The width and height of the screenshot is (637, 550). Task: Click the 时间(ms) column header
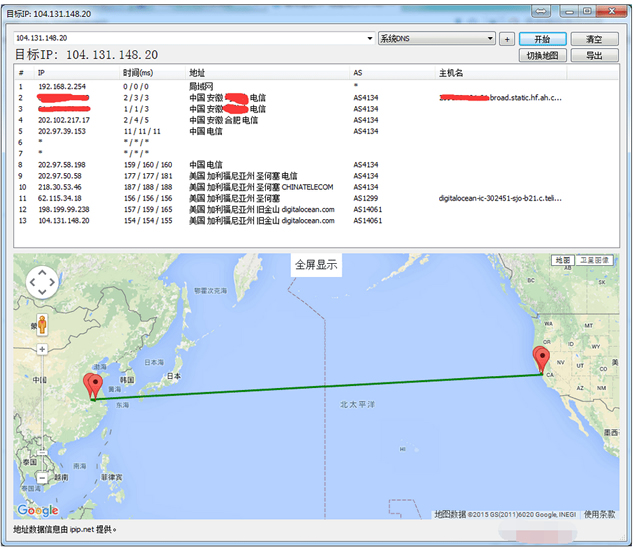152,73
